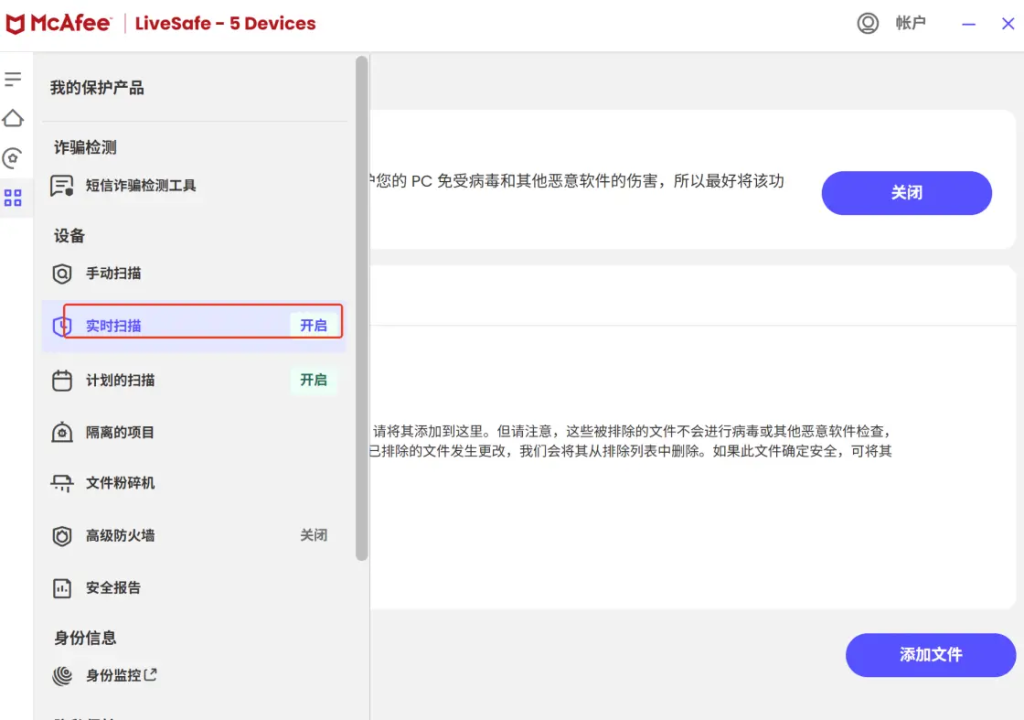This screenshot has height=720, width=1024.
Task: Click the SMS scam detector icon
Action: pyautogui.click(x=62, y=186)
